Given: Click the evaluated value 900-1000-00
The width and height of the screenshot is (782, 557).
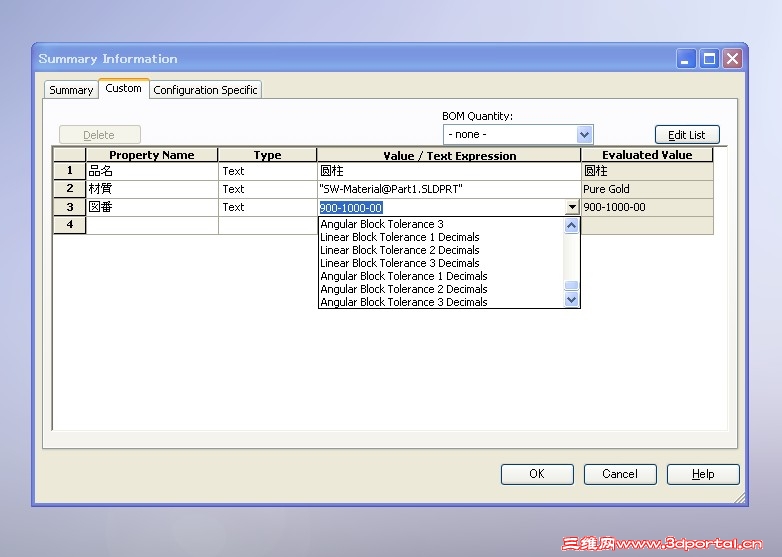Looking at the screenshot, I should 647,207.
